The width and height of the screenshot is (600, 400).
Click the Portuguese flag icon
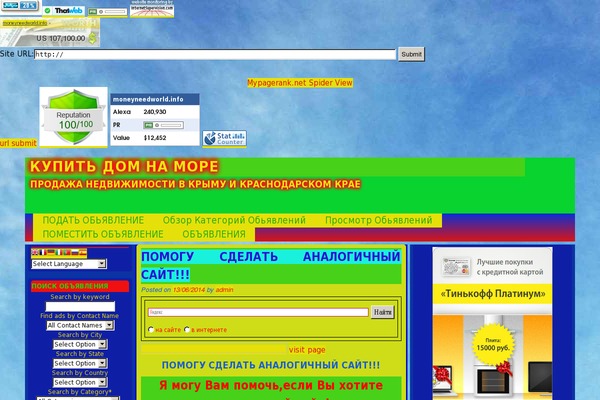(67, 252)
